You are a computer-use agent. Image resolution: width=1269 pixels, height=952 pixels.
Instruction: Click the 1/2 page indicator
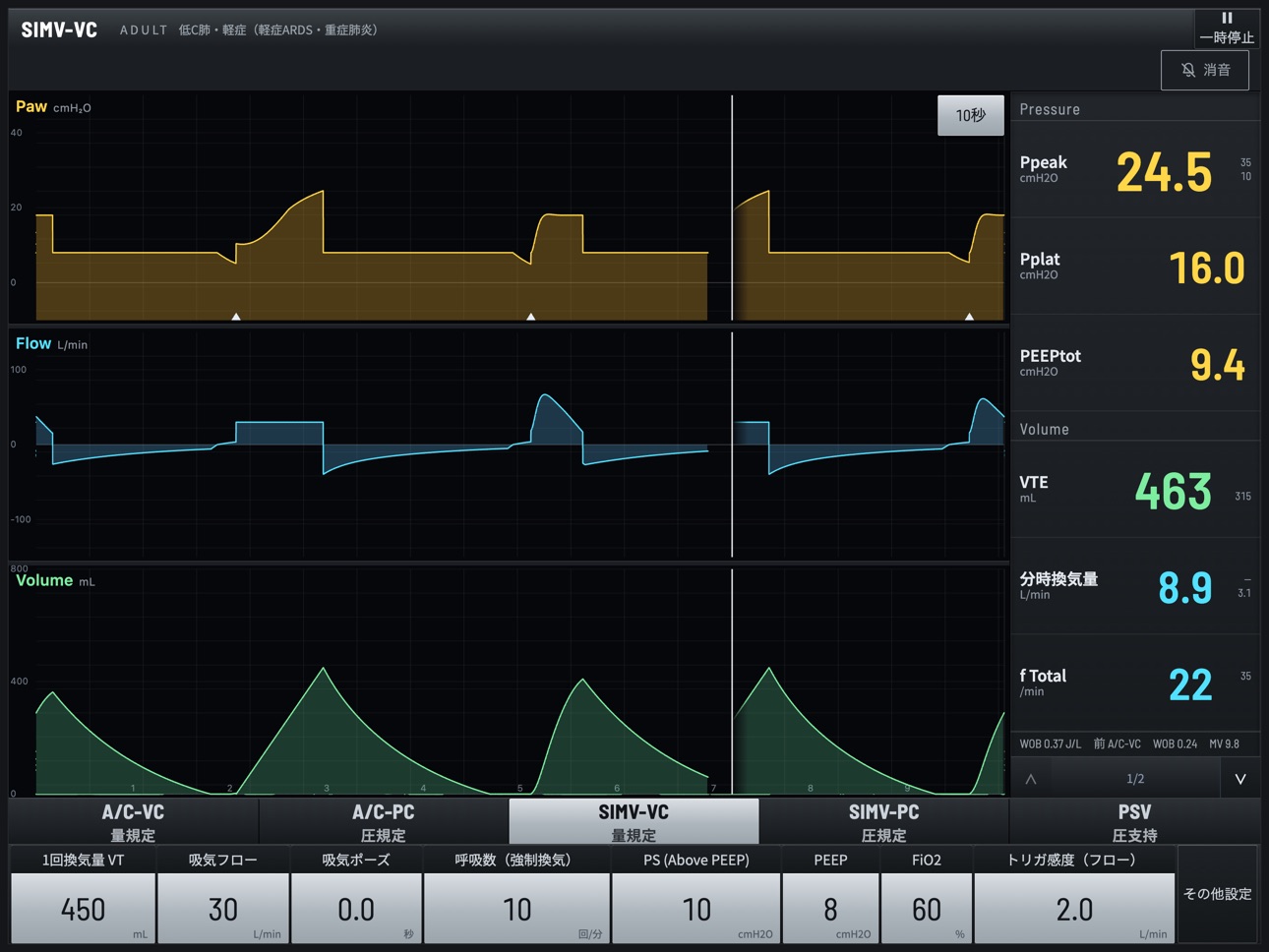[x=1135, y=779]
